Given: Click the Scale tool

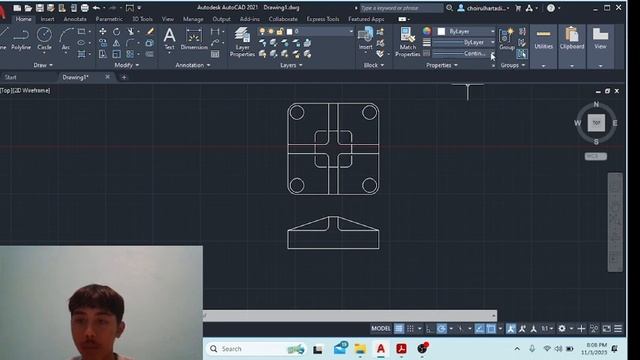Looking at the screenshot, I should coord(117,54).
